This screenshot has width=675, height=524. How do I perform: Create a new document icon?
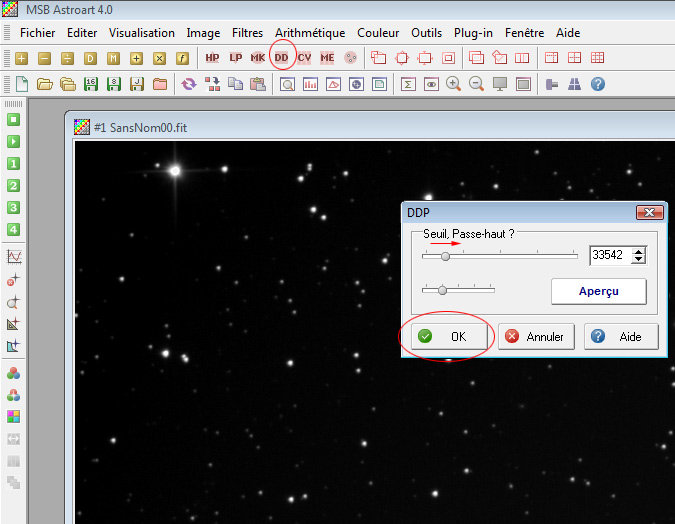coord(22,84)
